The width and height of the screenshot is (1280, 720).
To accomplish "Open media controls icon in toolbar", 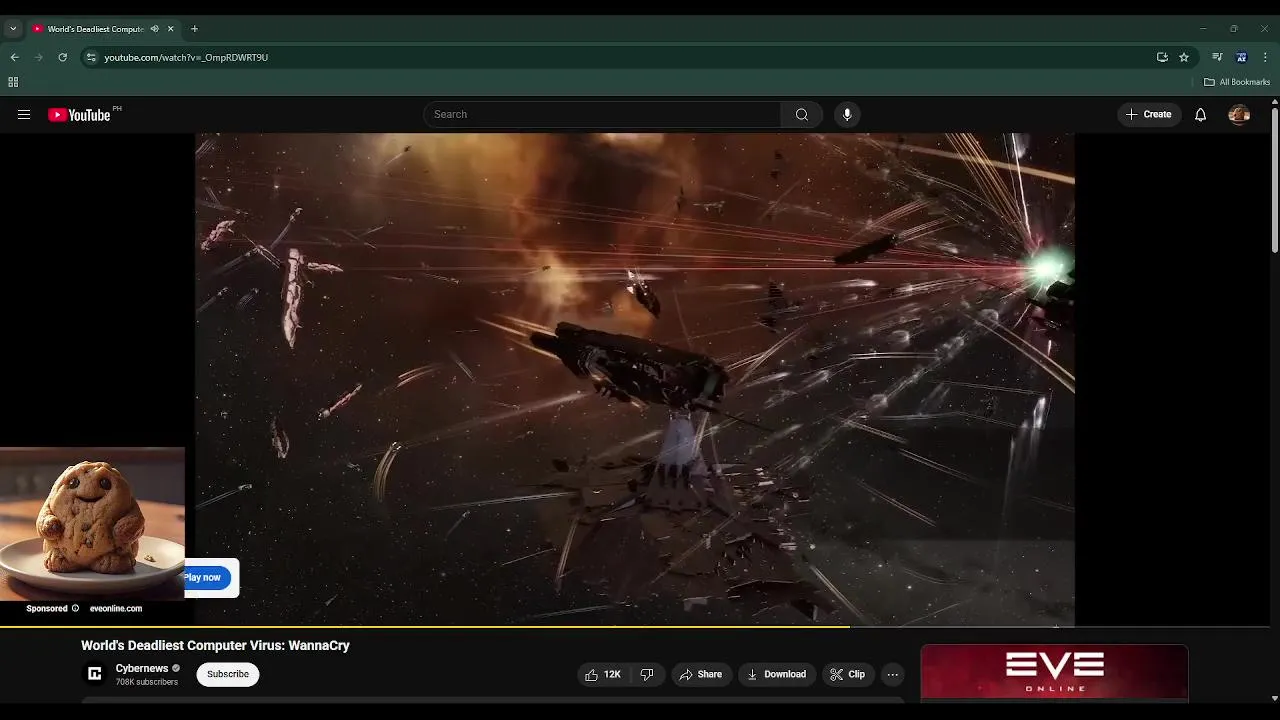I will tap(1217, 57).
